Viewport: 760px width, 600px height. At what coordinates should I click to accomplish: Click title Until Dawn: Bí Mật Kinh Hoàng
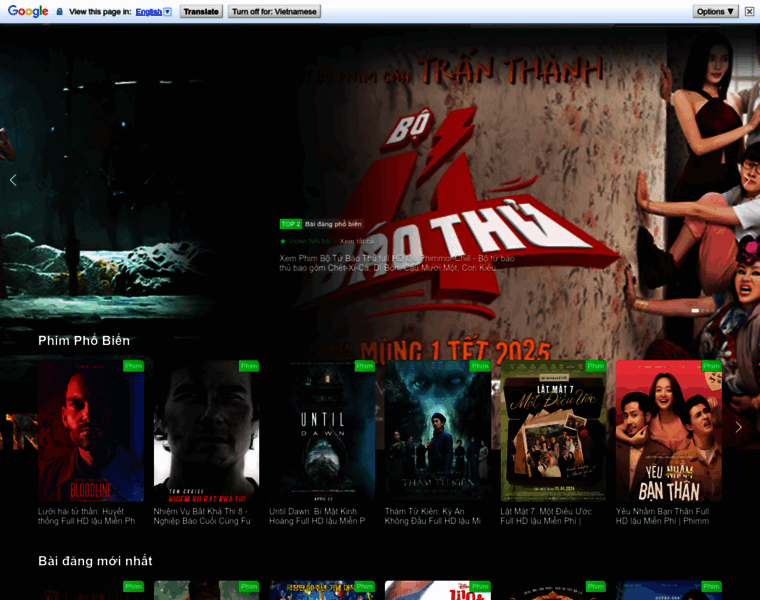pos(317,516)
